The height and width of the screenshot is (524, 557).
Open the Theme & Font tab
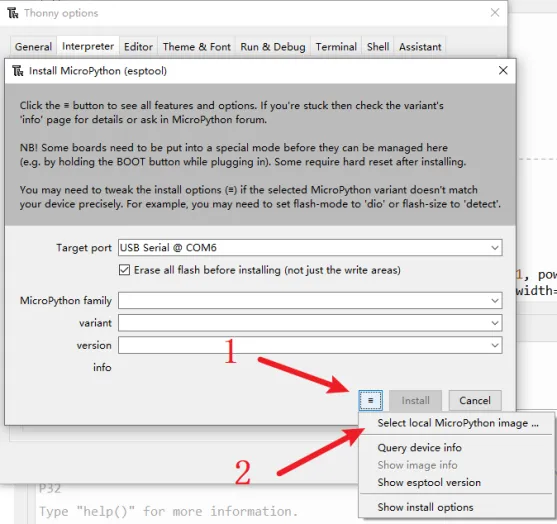(x=196, y=47)
